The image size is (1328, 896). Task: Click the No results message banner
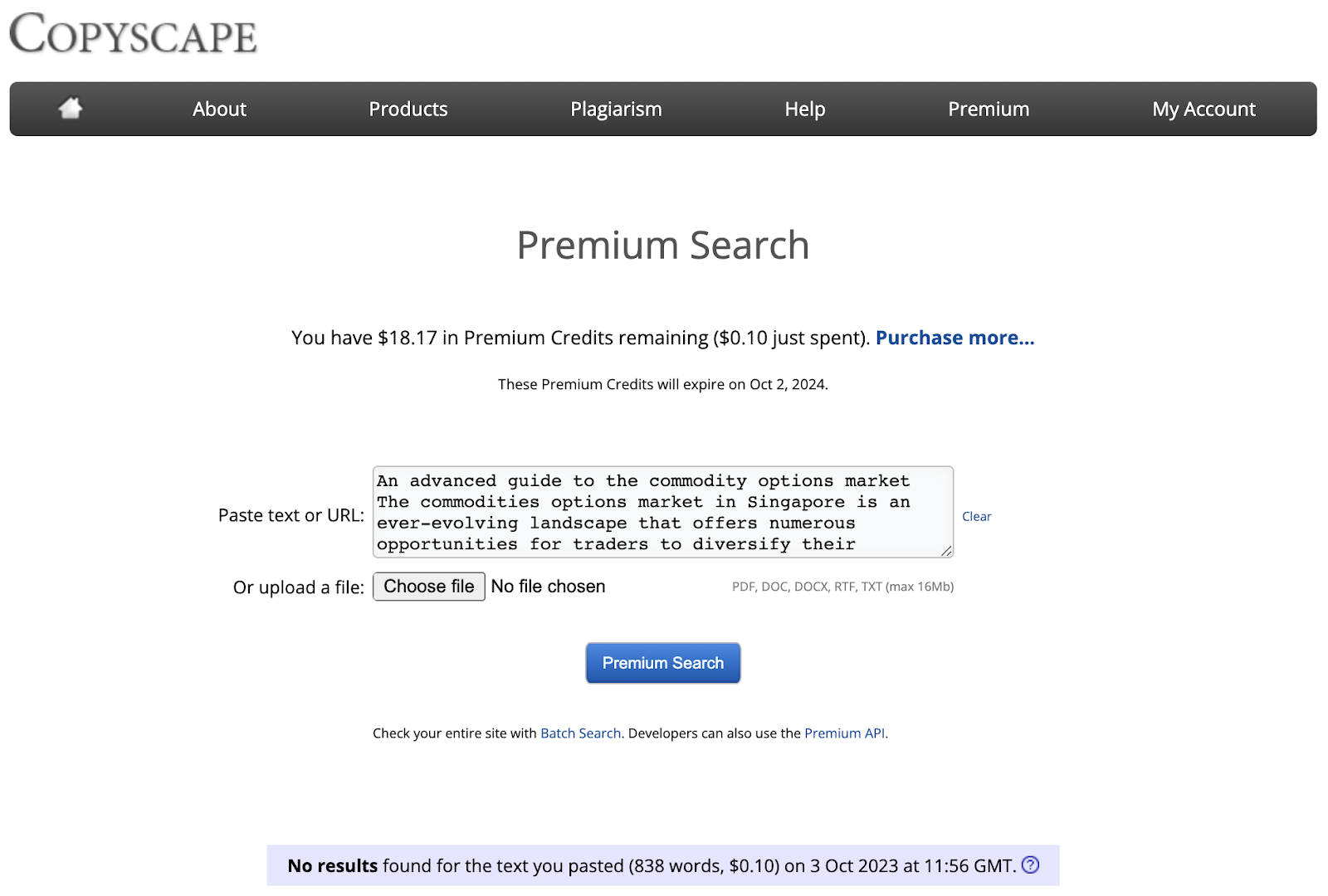662,865
